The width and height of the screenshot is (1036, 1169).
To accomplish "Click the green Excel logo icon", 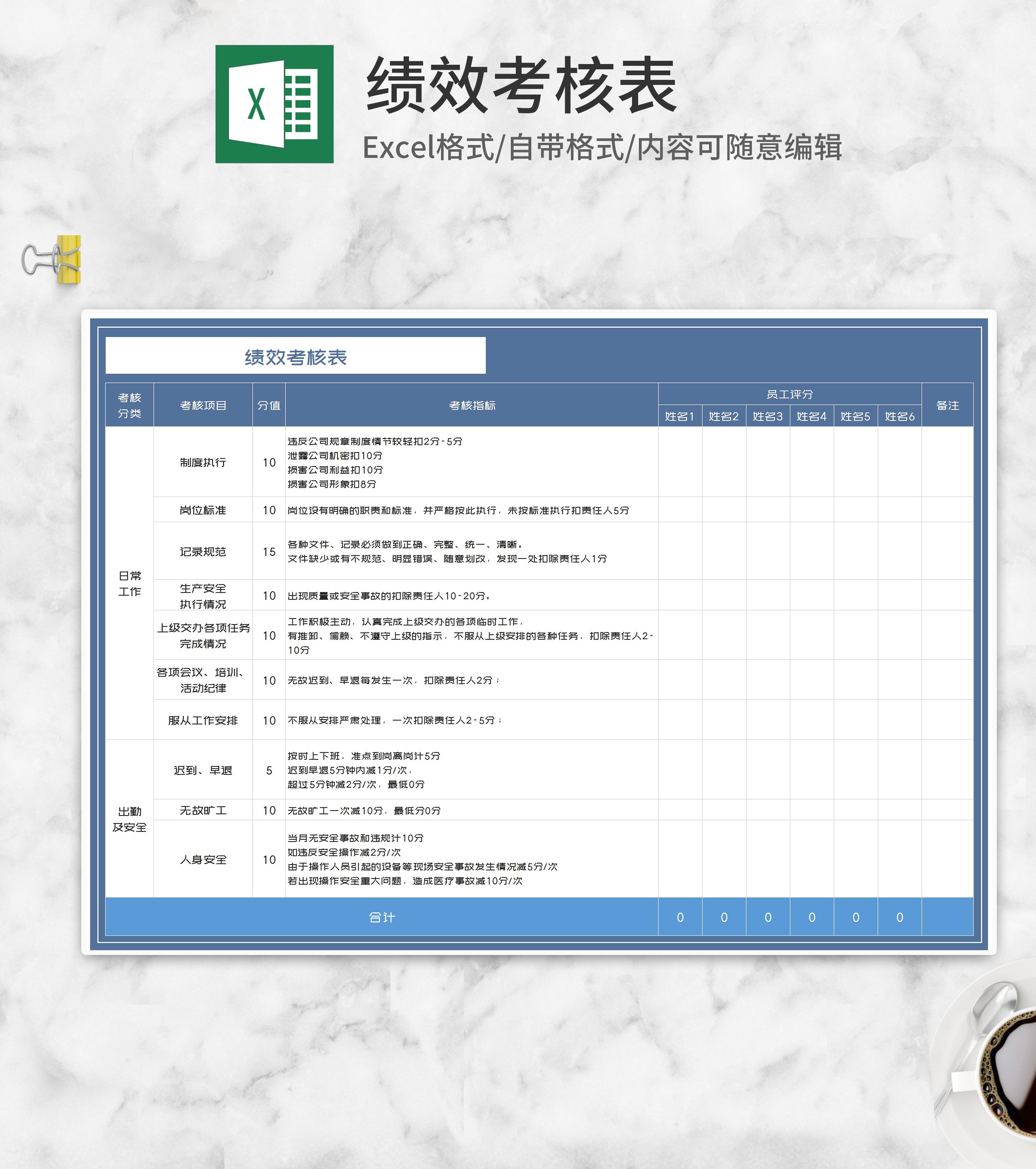I will 274,104.
